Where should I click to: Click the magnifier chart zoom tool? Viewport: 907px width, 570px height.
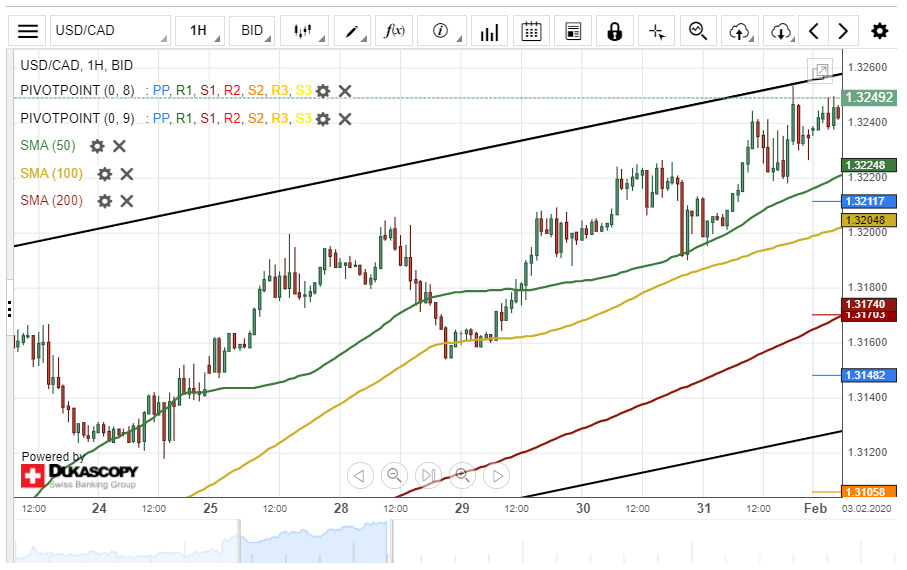698,31
